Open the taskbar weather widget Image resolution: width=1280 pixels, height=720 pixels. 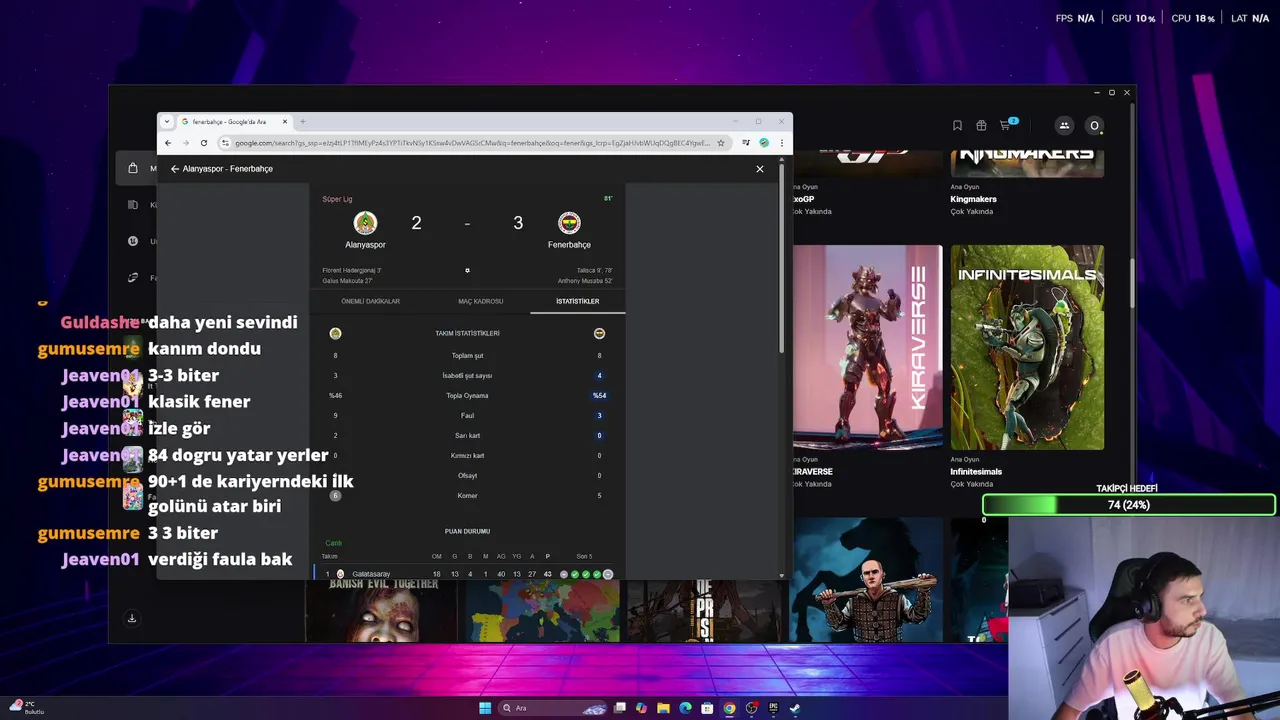click(28, 707)
